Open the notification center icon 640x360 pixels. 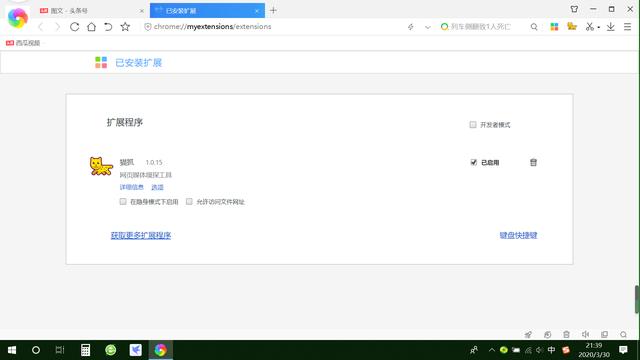point(623,350)
